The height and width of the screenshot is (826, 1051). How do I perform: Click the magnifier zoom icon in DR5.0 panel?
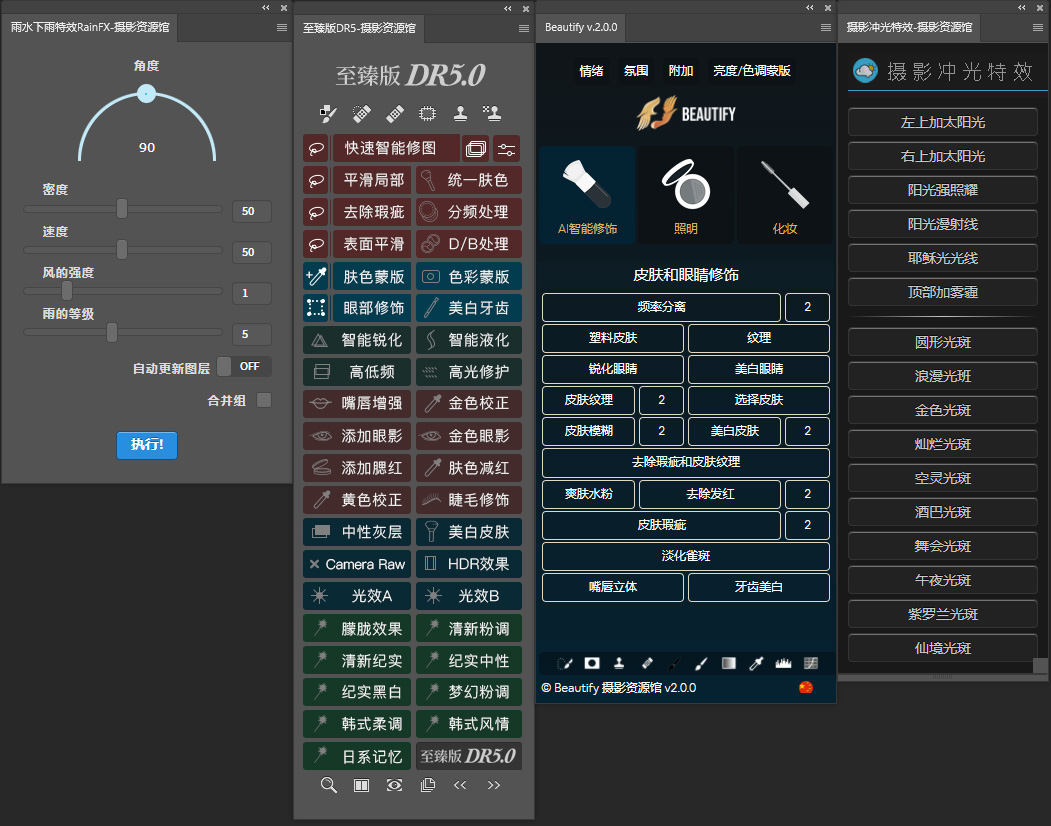[x=328, y=785]
